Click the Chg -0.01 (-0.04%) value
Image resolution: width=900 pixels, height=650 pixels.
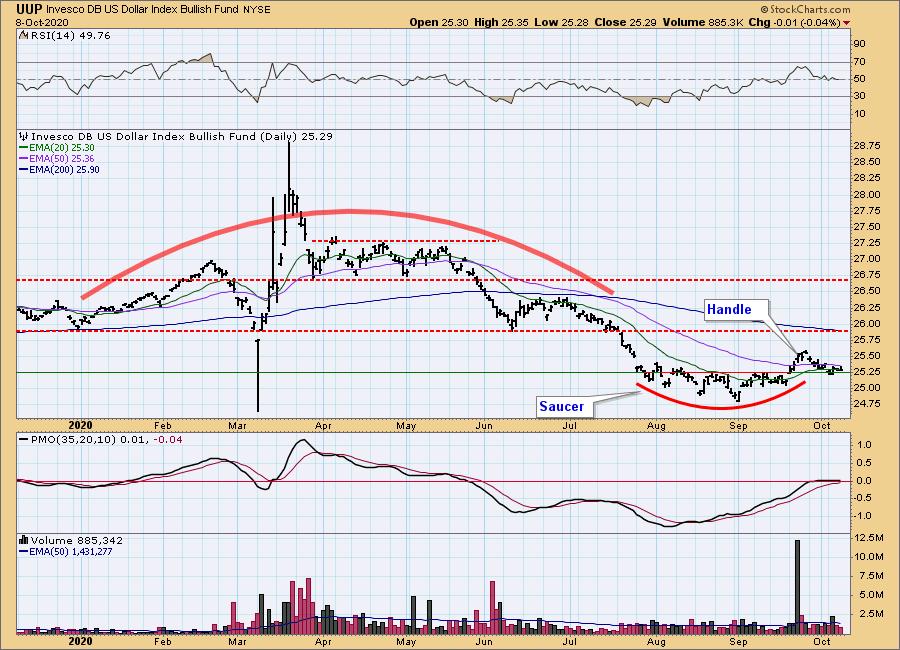coord(794,22)
